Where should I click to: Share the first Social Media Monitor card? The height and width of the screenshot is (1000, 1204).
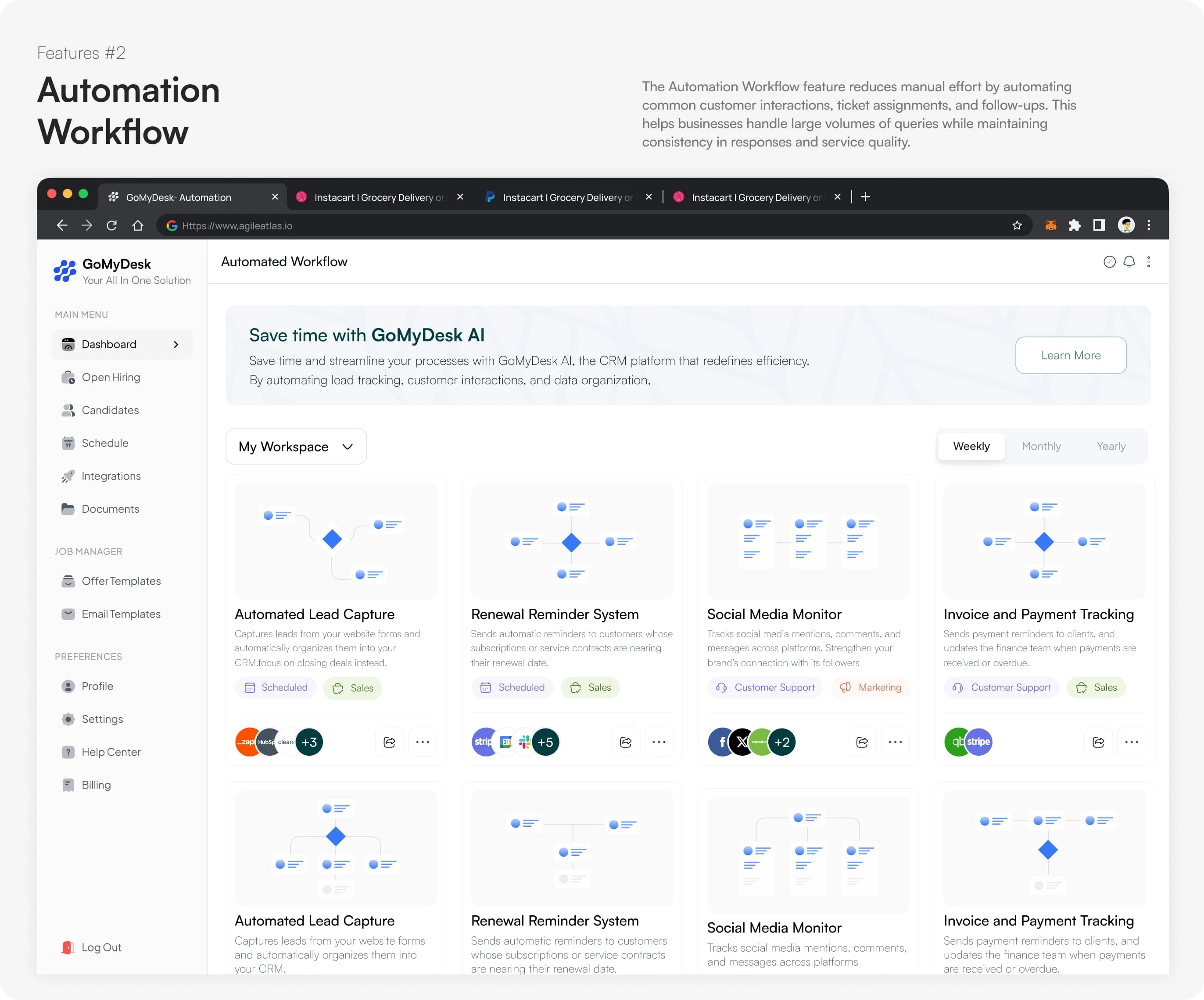862,742
